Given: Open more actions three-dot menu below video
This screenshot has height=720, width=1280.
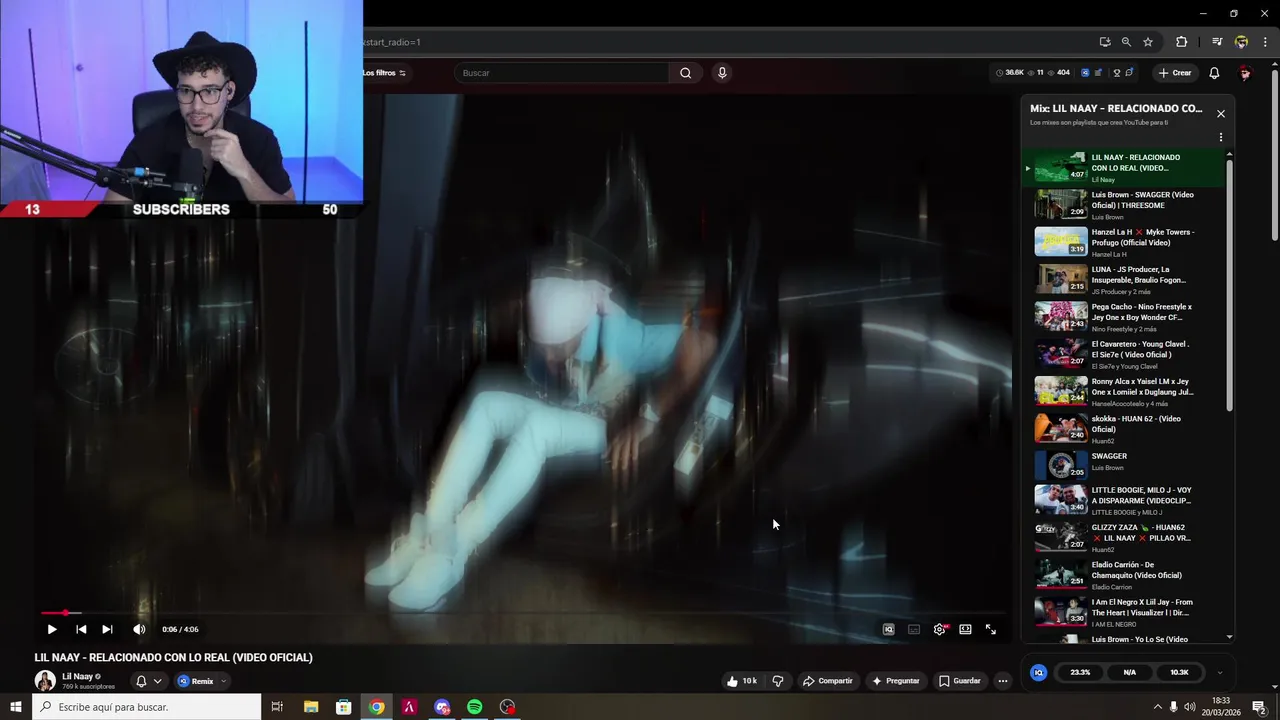Looking at the screenshot, I should [1003, 681].
